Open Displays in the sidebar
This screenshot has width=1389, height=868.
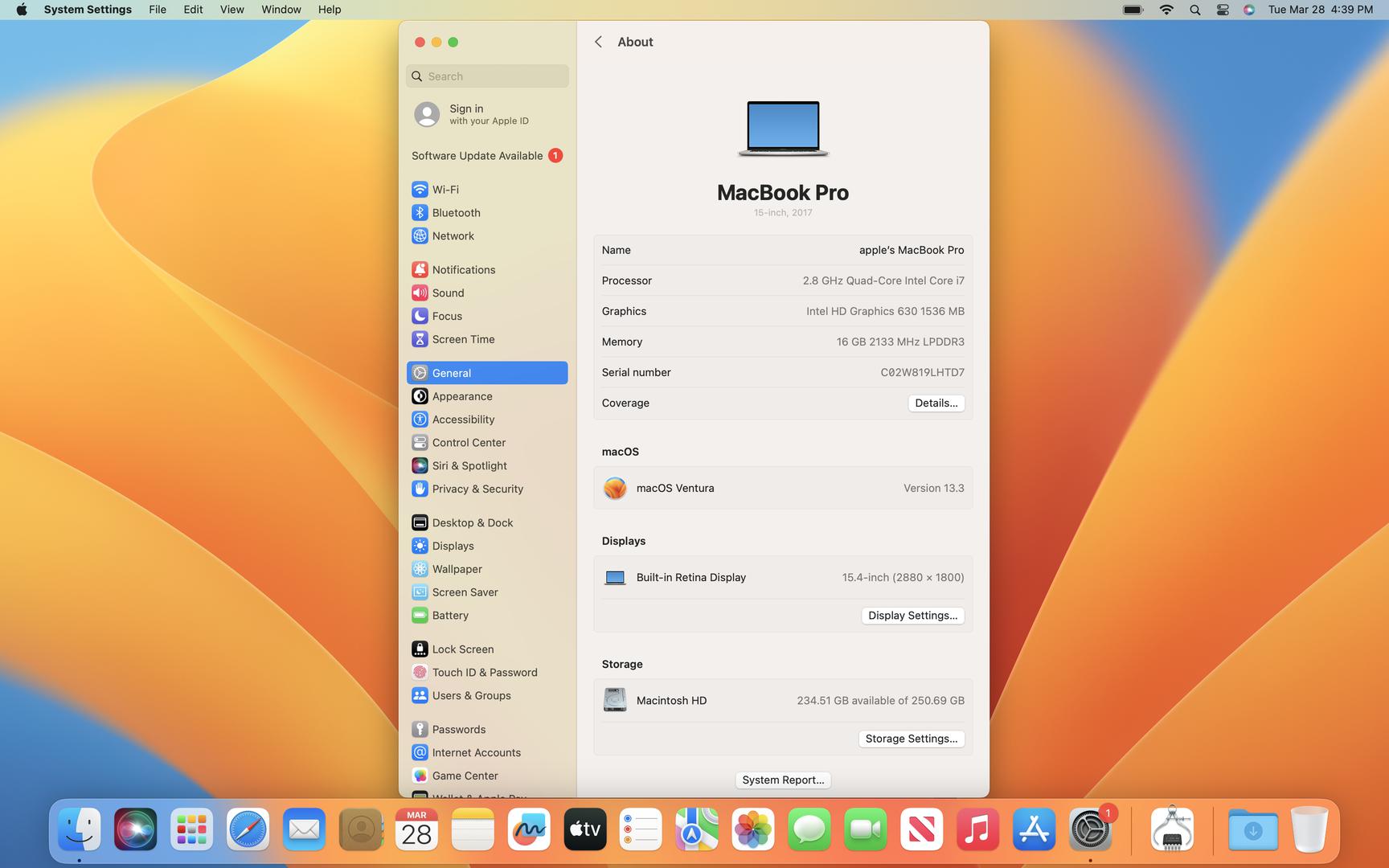(487, 546)
